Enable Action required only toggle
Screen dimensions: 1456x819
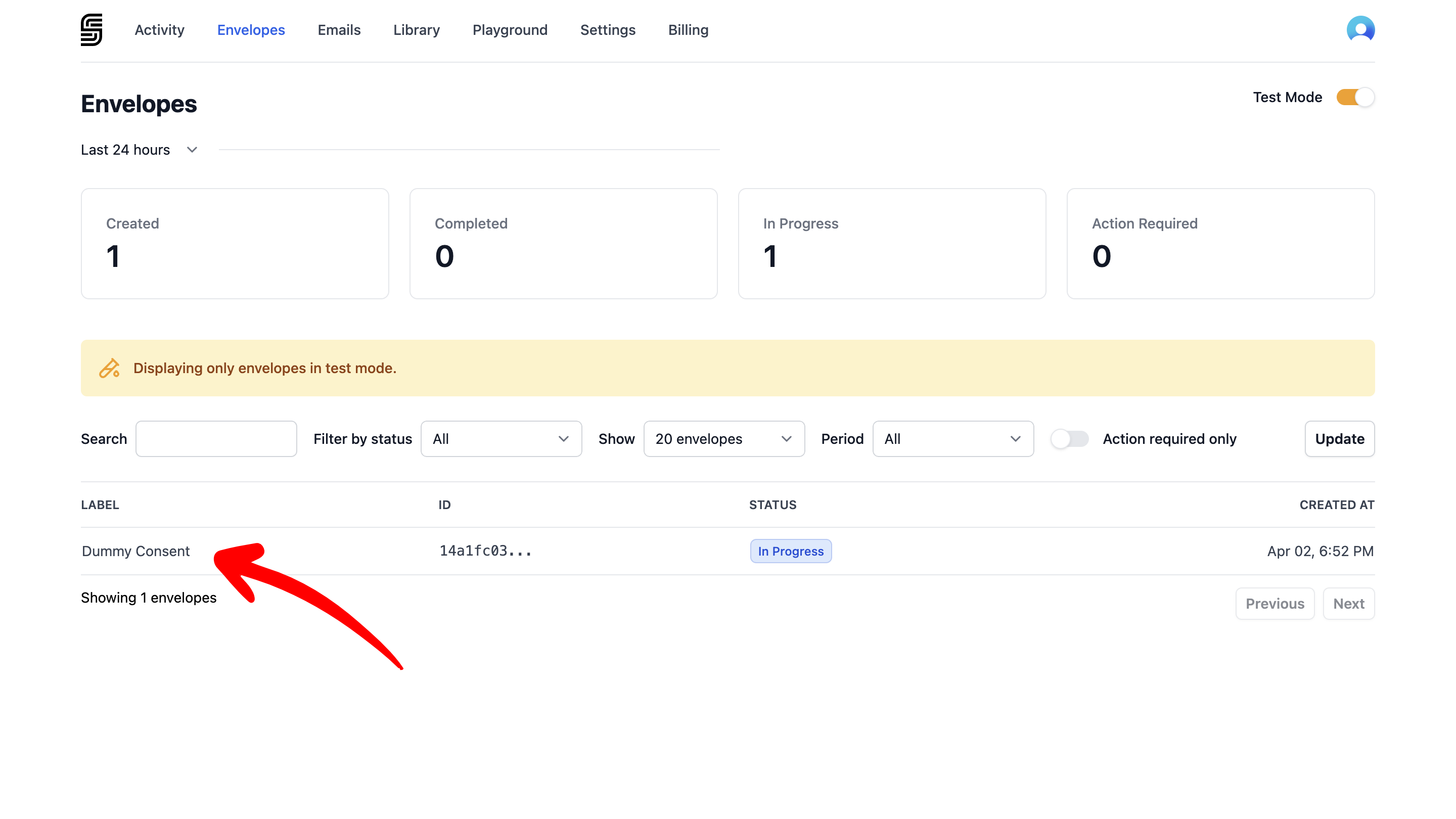(1069, 439)
